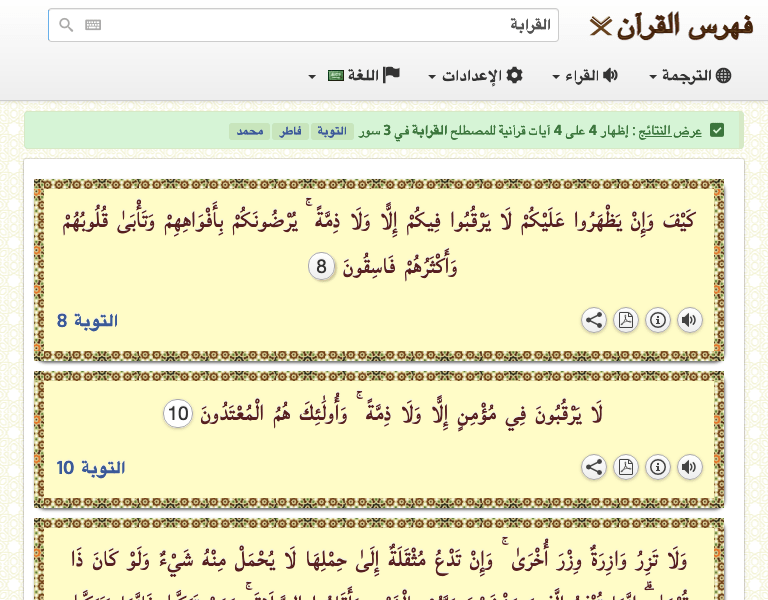Open the virtual keyboard icon in search box
This screenshot has width=768, height=600.
[93, 25]
